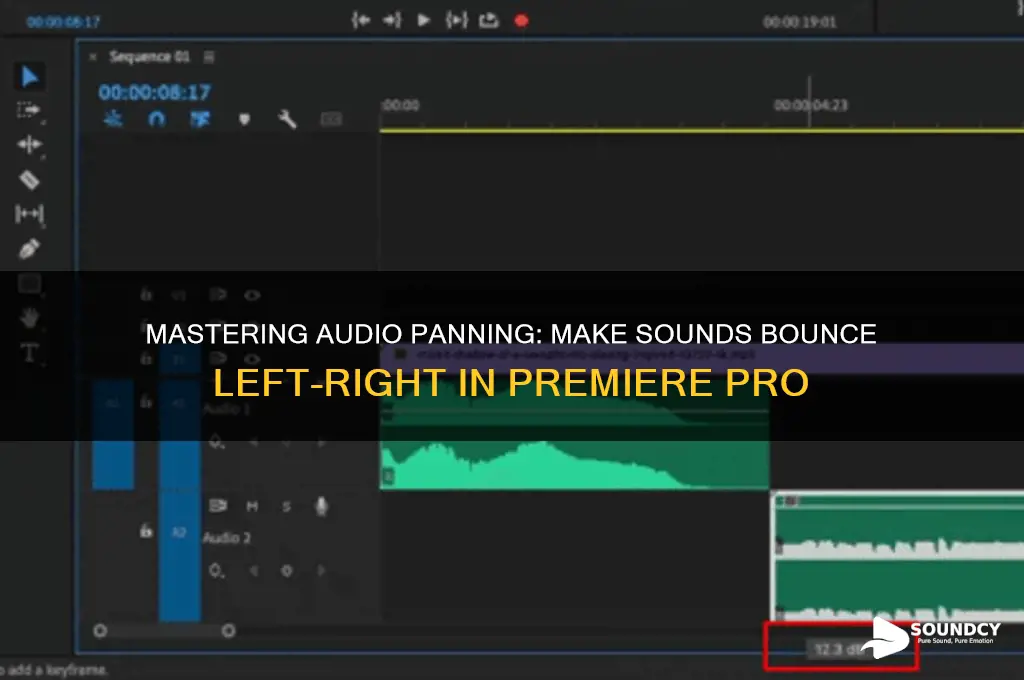Select the Selection tool arrow
1024x680 pixels.
29,76
